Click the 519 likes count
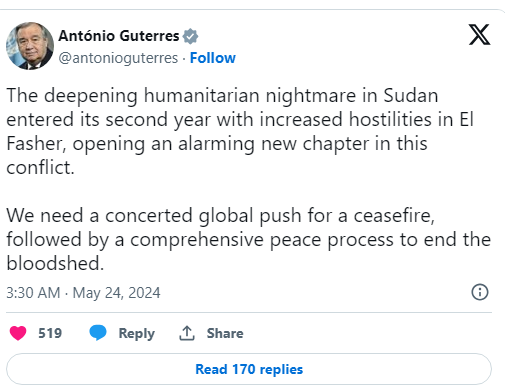Image resolution: width=505 pixels, height=390 pixels. pyautogui.click(x=50, y=333)
